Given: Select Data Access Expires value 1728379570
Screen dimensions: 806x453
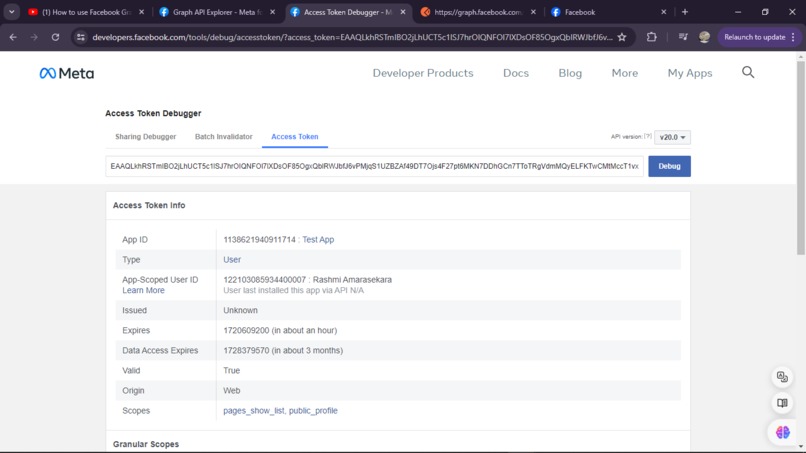Looking at the screenshot, I should click(246, 351).
